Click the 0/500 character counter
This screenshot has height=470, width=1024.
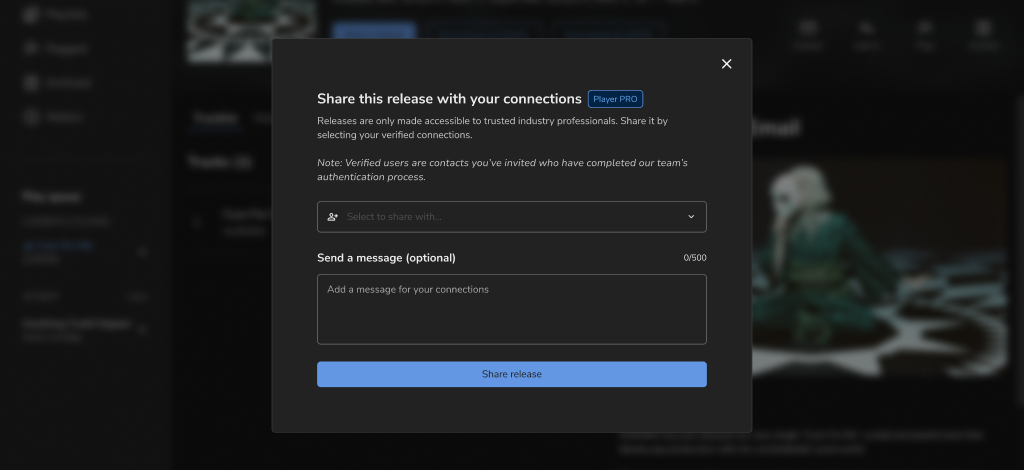tap(694, 258)
